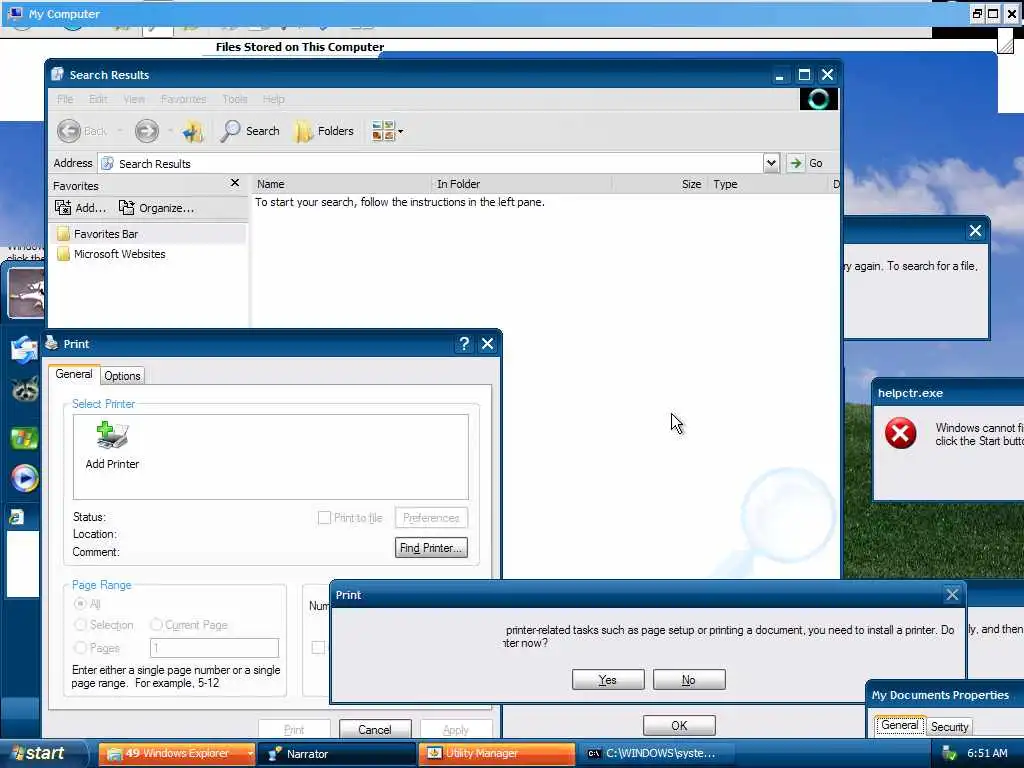Switch to Security tab in My Documents Properties
This screenshot has height=768, width=1024.
click(x=950, y=727)
